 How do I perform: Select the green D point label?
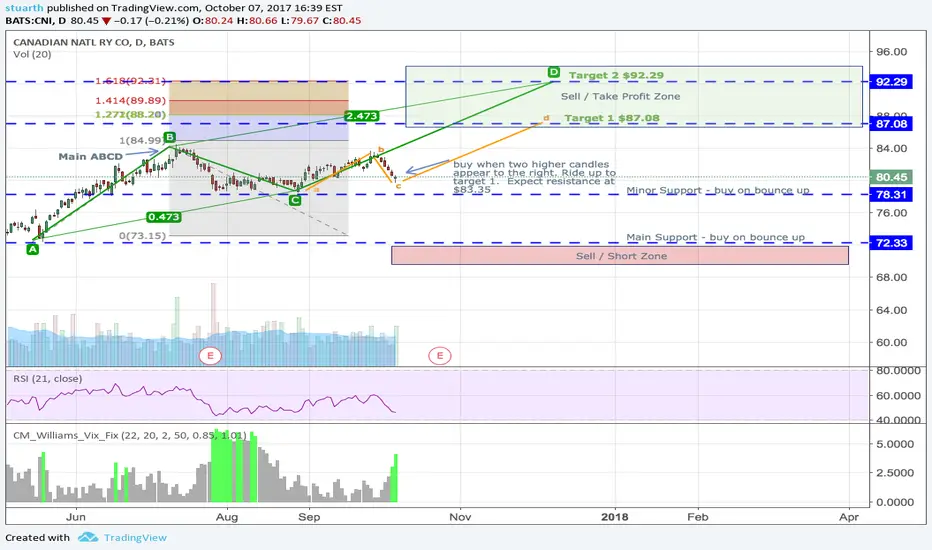553,72
